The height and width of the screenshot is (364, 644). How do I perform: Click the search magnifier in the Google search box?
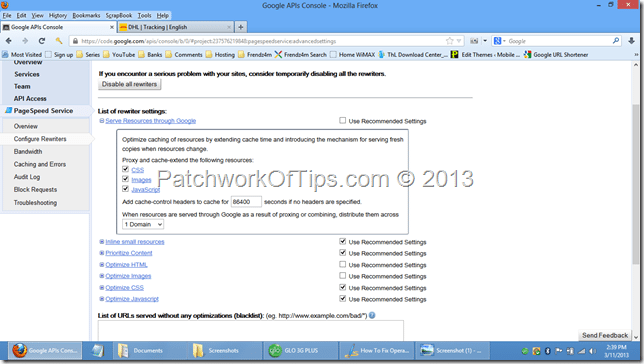click(616, 41)
